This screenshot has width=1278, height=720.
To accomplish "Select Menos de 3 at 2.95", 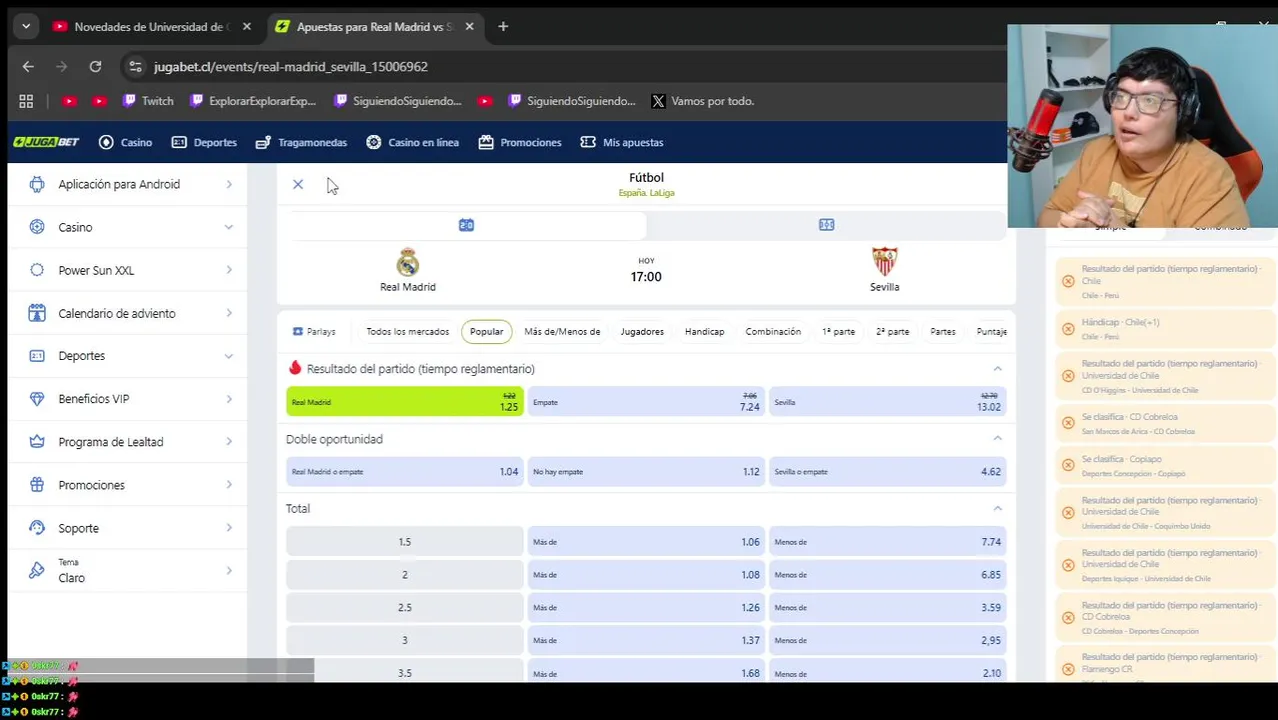I will (x=887, y=640).
